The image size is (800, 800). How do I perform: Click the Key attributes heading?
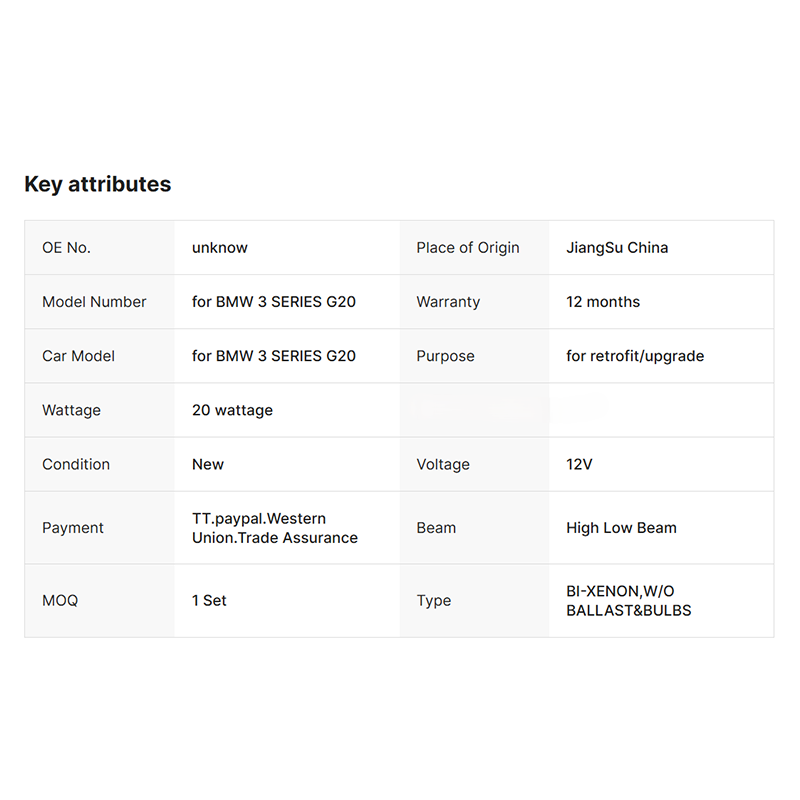[x=97, y=184]
